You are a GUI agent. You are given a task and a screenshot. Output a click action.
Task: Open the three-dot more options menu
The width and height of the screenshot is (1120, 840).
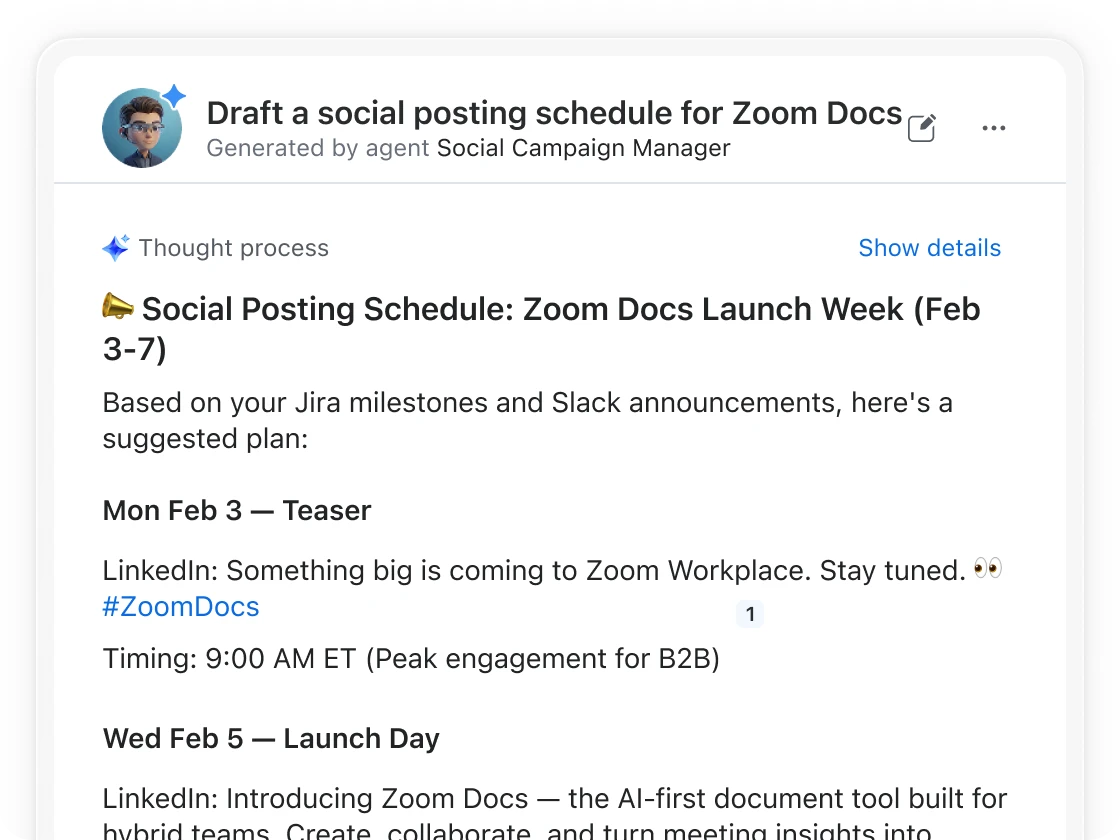(994, 128)
